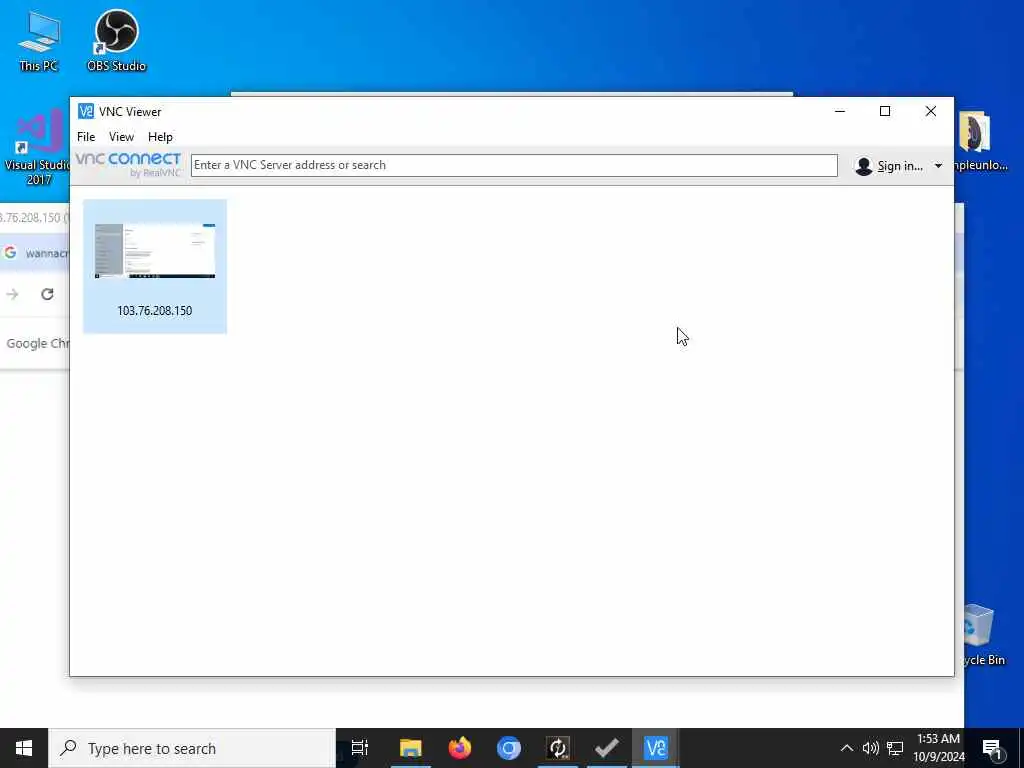Click the user avatar icon beside Sign in
This screenshot has height=768, width=1024.
[x=863, y=167]
